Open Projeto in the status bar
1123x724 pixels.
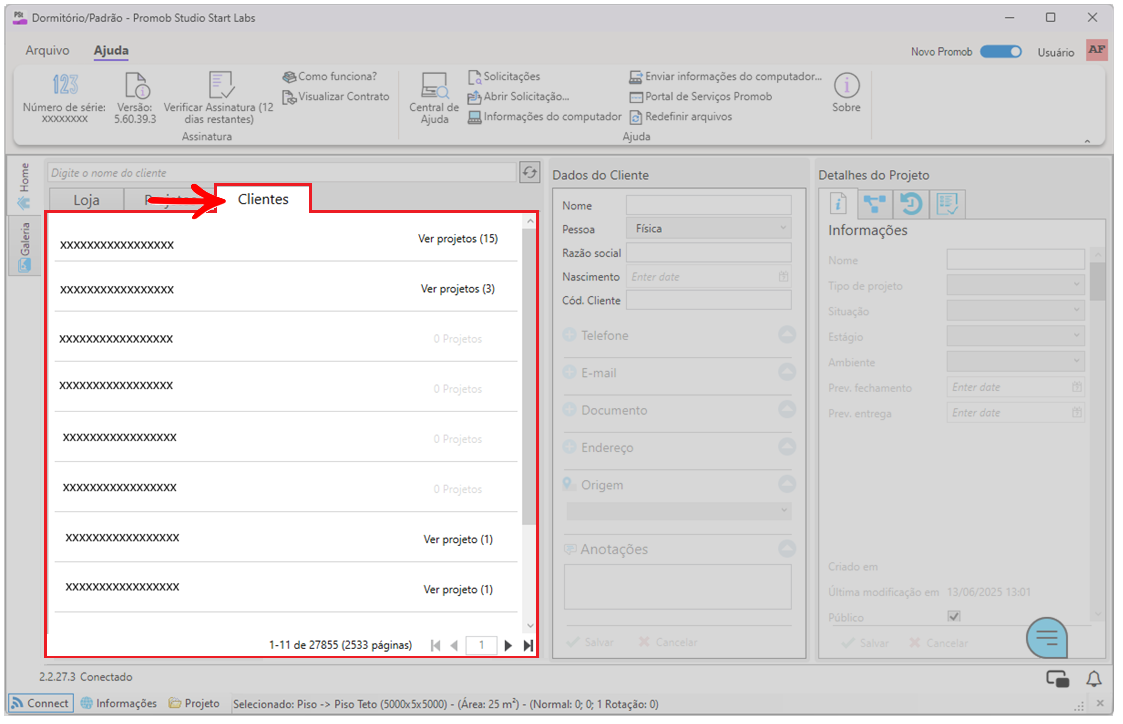coord(194,703)
